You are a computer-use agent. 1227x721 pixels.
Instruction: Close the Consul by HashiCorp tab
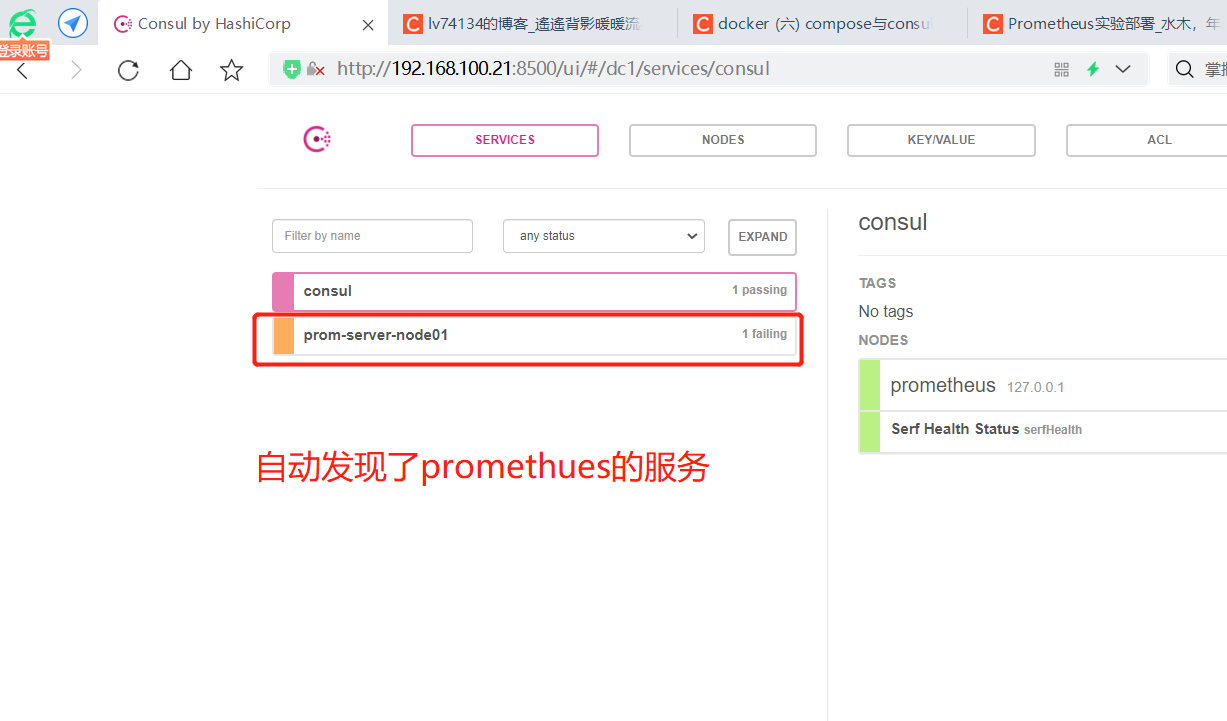point(368,24)
